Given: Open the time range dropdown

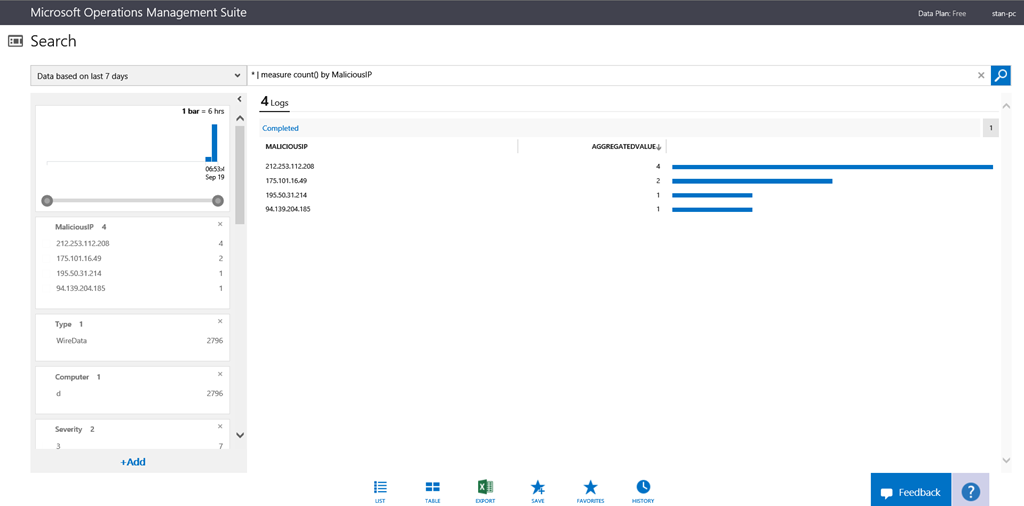Looking at the screenshot, I should click(x=137, y=76).
